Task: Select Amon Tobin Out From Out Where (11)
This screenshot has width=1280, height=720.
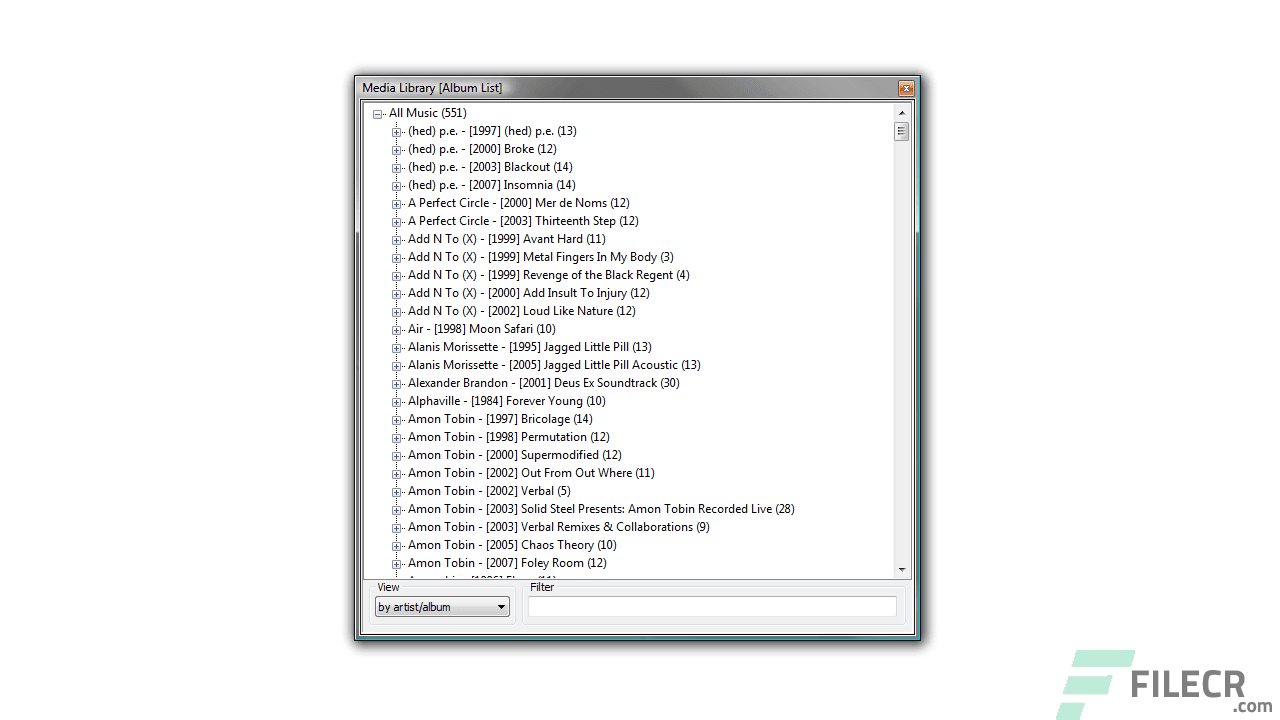Action: pyautogui.click(x=531, y=473)
